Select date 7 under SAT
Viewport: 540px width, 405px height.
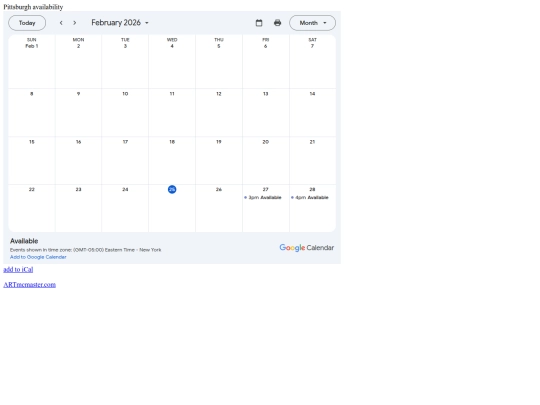pos(312,46)
